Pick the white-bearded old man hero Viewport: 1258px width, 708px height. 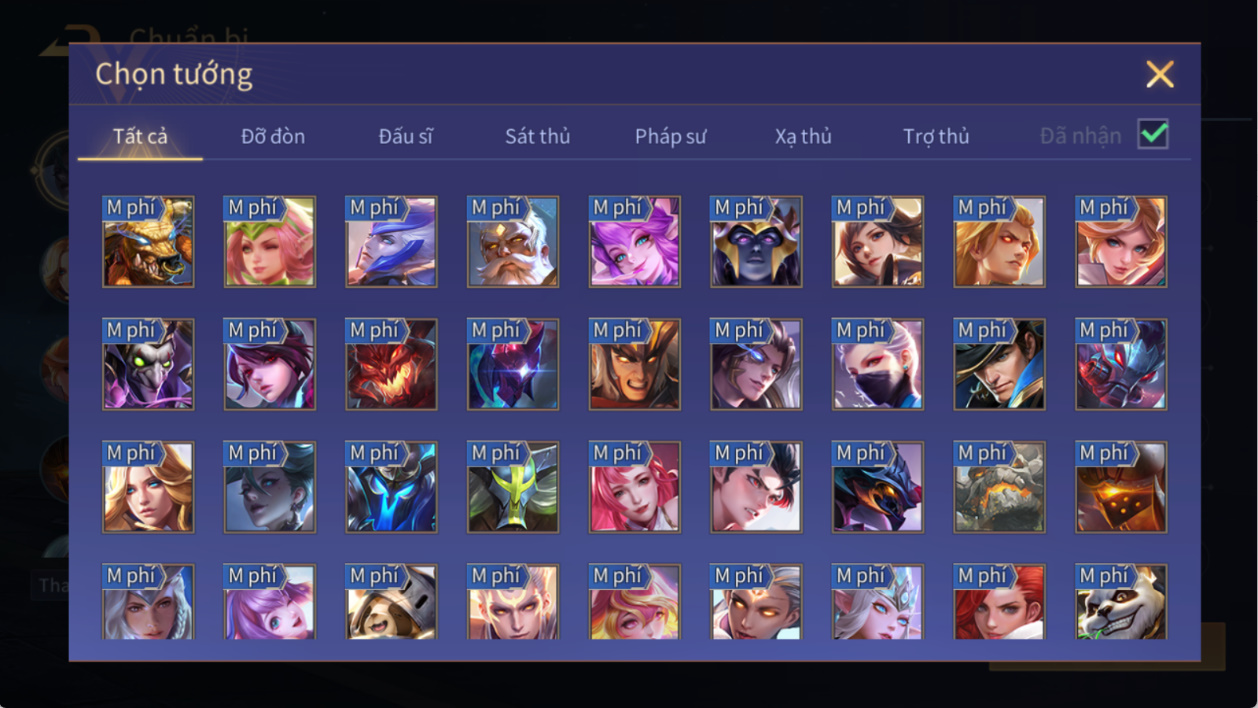(x=513, y=241)
